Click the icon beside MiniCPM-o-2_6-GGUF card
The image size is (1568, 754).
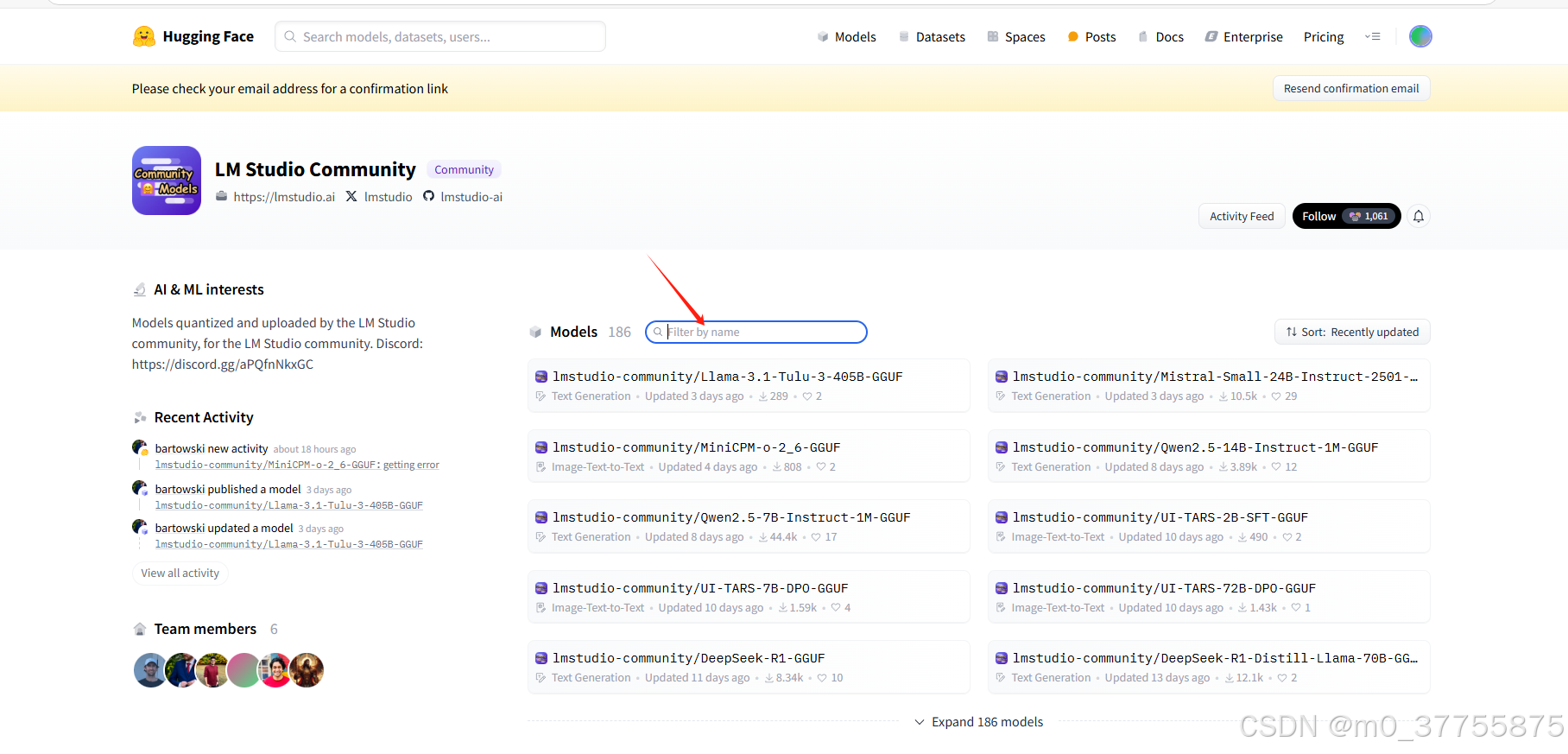tap(541, 447)
